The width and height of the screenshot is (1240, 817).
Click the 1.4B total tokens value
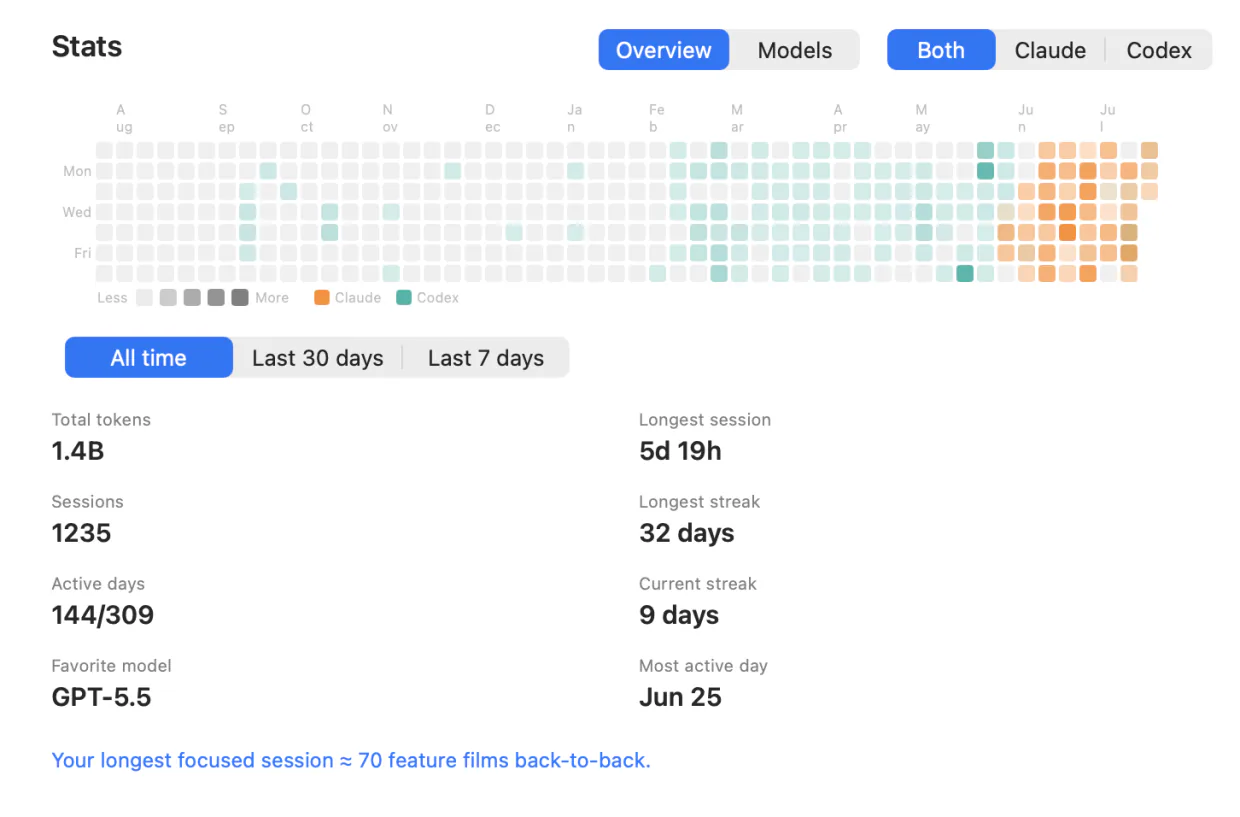click(78, 451)
